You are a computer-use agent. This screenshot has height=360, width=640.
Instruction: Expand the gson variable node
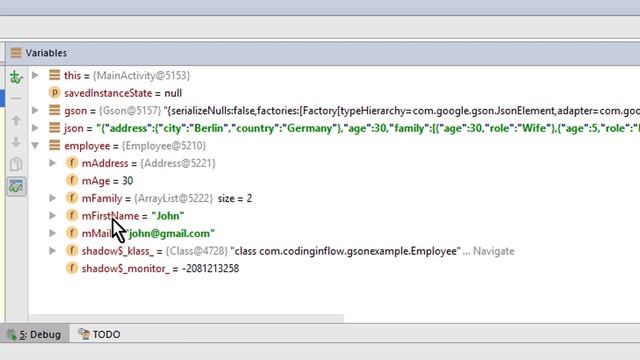pyautogui.click(x=36, y=110)
